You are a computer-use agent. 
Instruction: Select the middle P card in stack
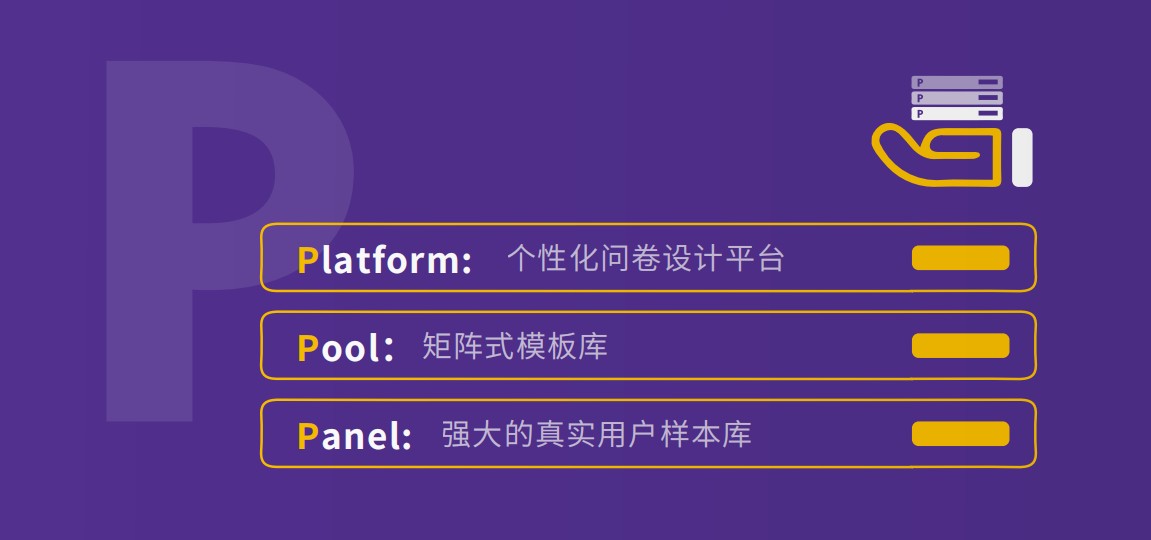click(956, 98)
